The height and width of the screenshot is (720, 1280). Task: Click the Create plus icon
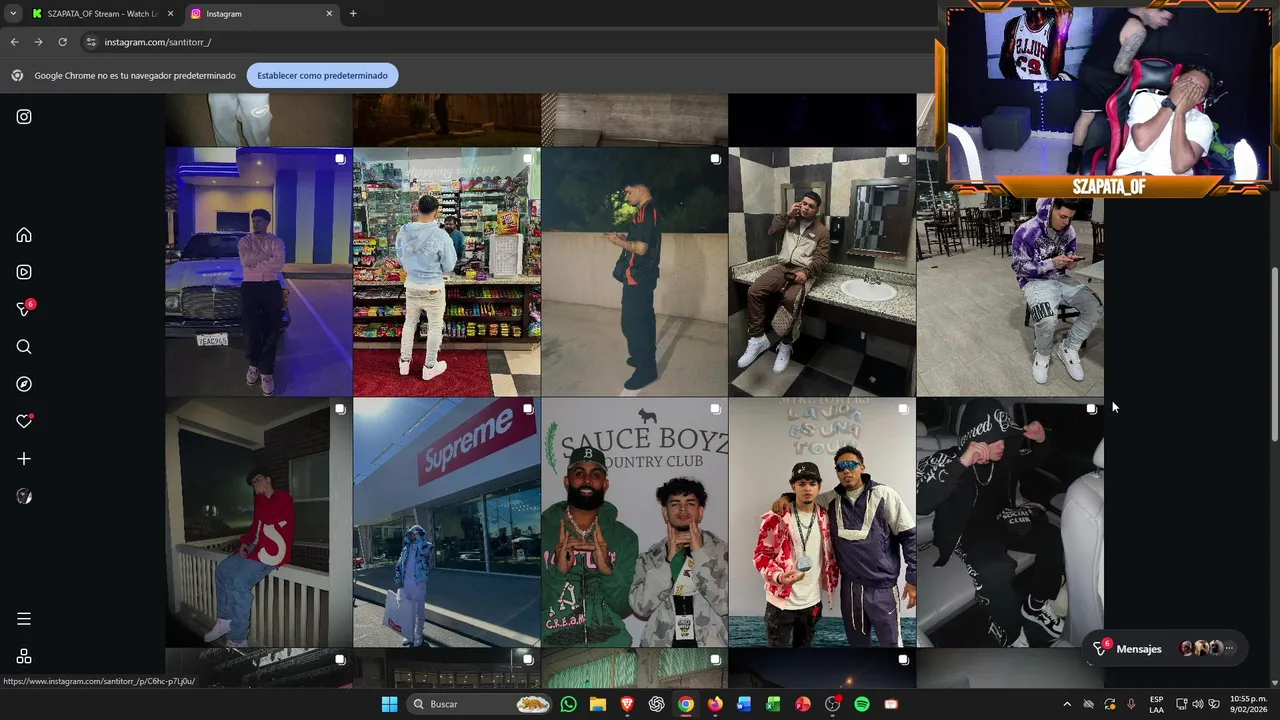click(24, 459)
